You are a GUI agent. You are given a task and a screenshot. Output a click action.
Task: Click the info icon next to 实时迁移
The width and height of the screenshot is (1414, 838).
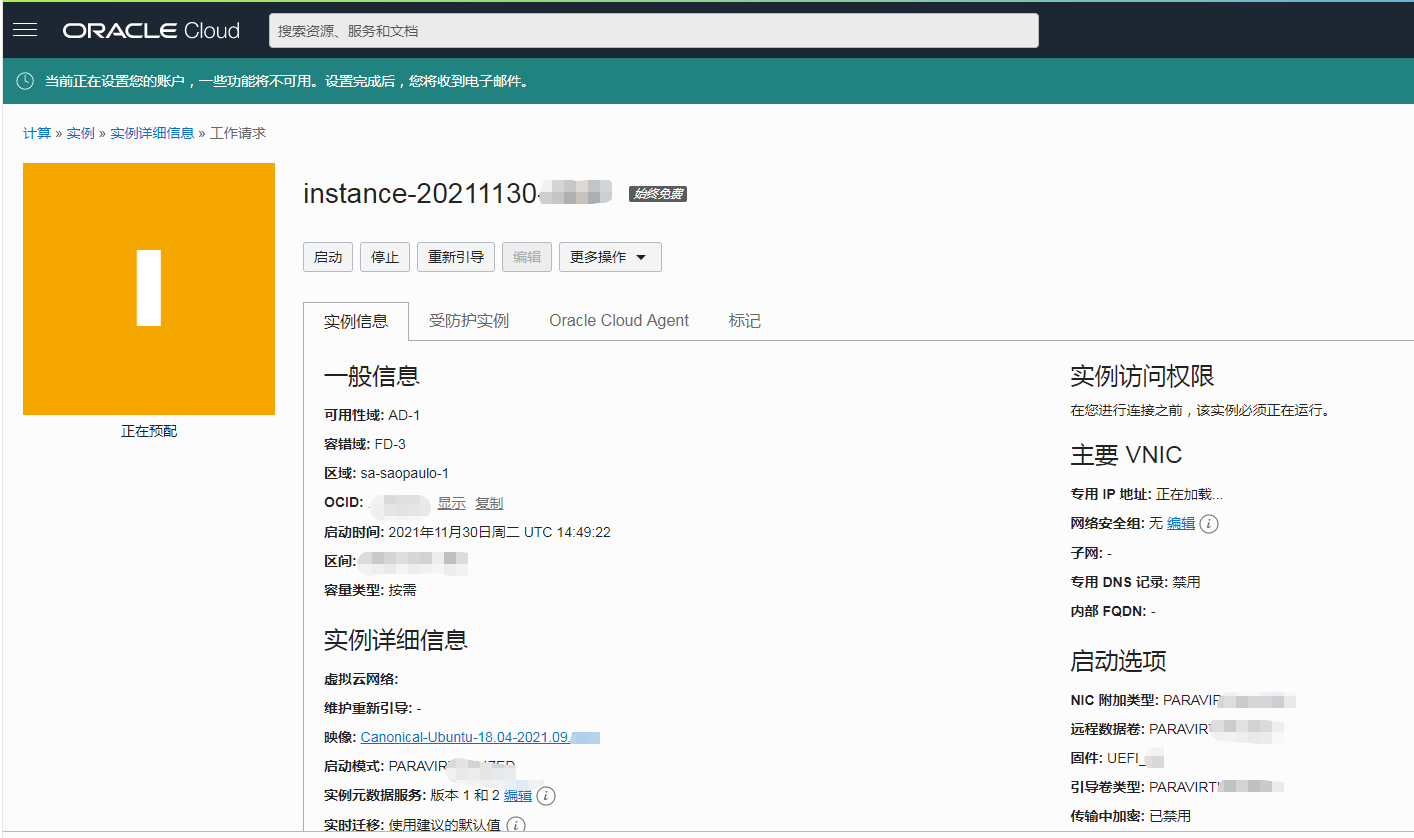coord(516,825)
